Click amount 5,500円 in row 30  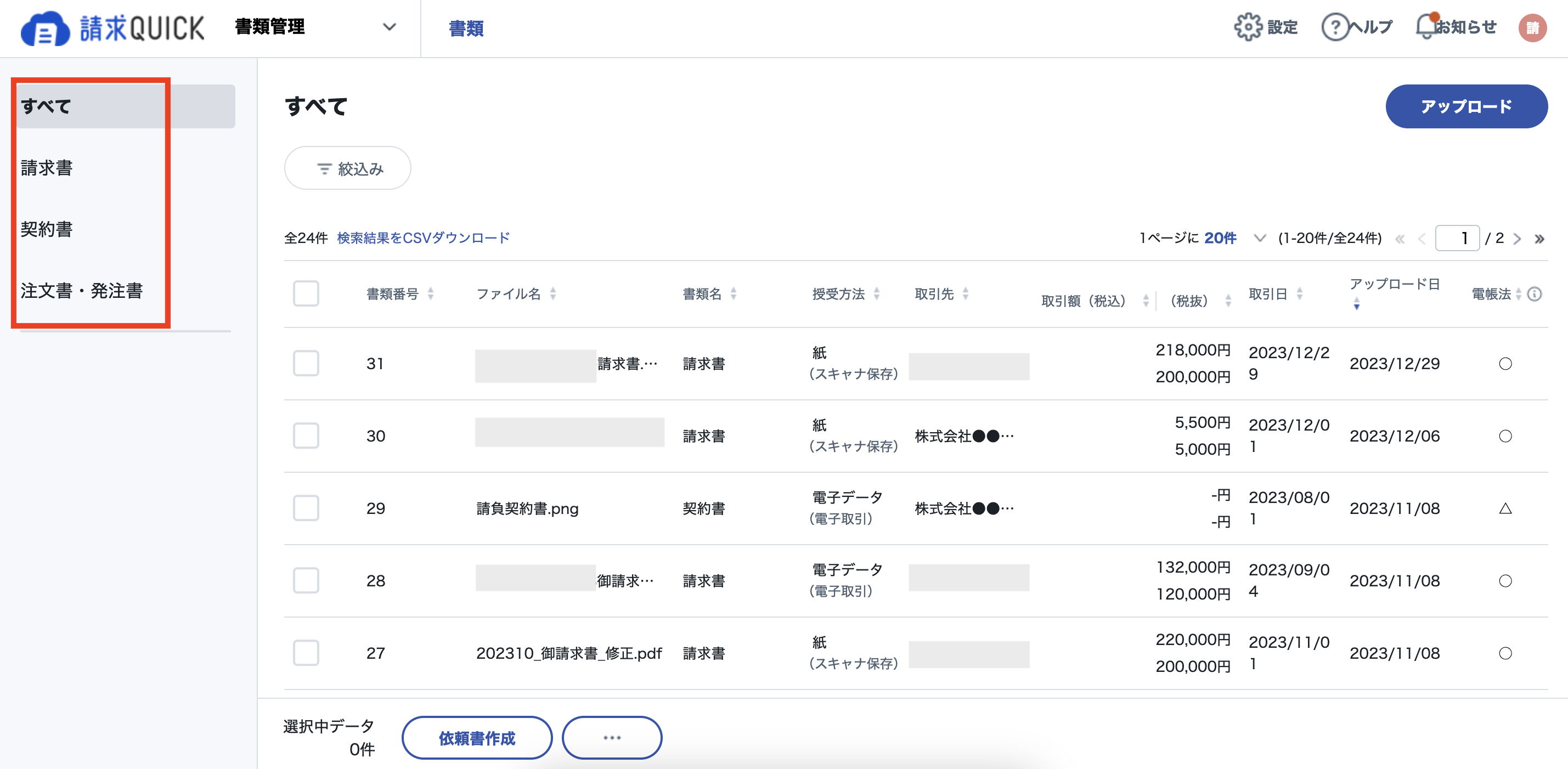(x=1202, y=423)
